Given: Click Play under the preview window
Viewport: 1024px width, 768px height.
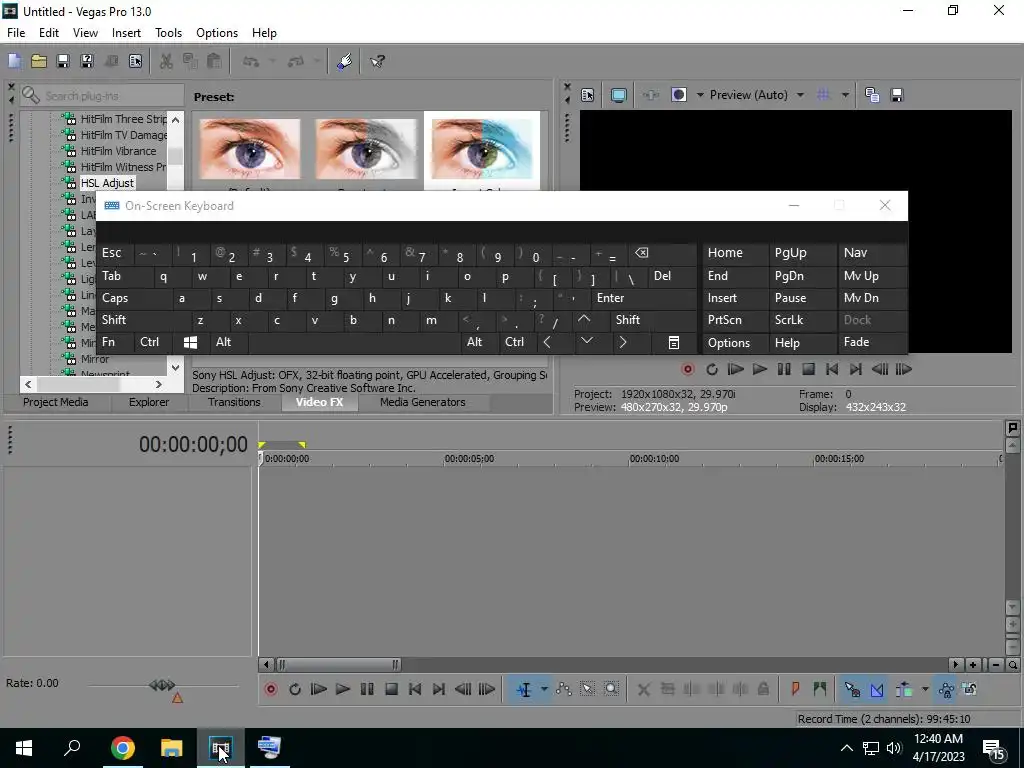Looking at the screenshot, I should pos(760,370).
